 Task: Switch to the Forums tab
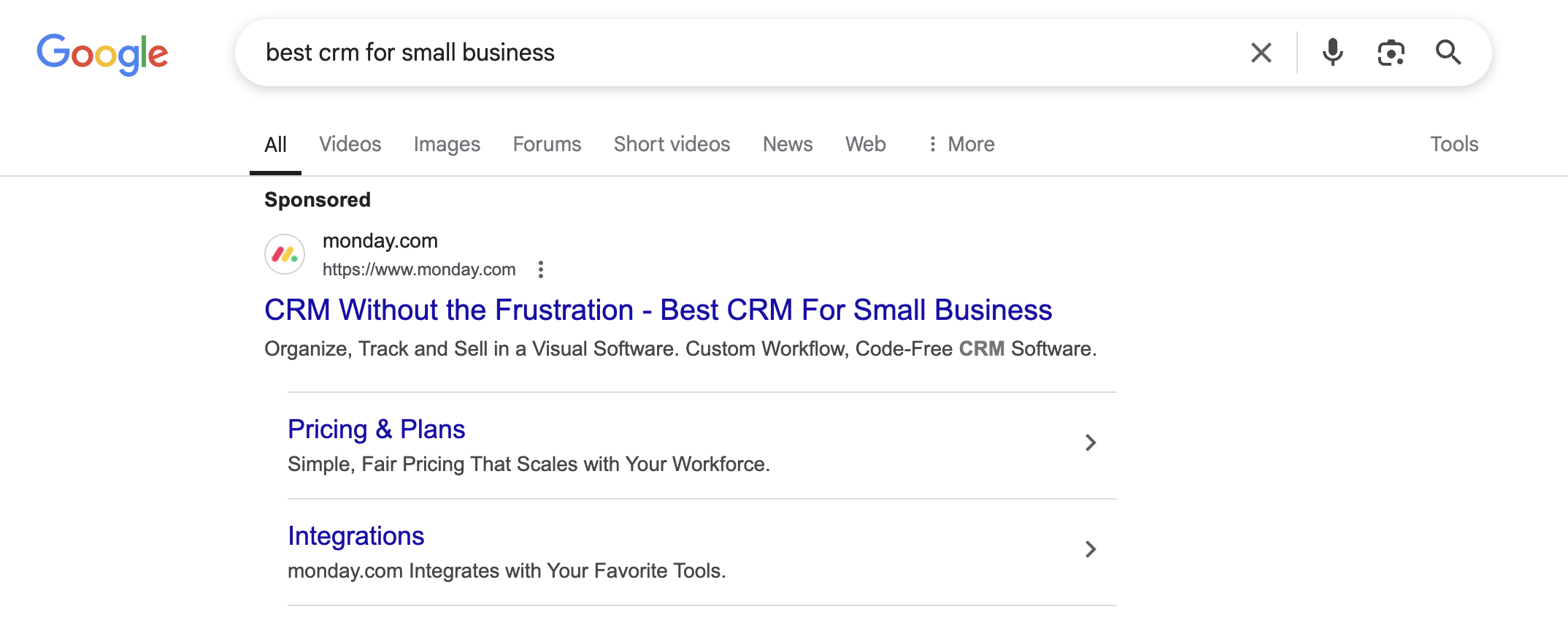547,144
